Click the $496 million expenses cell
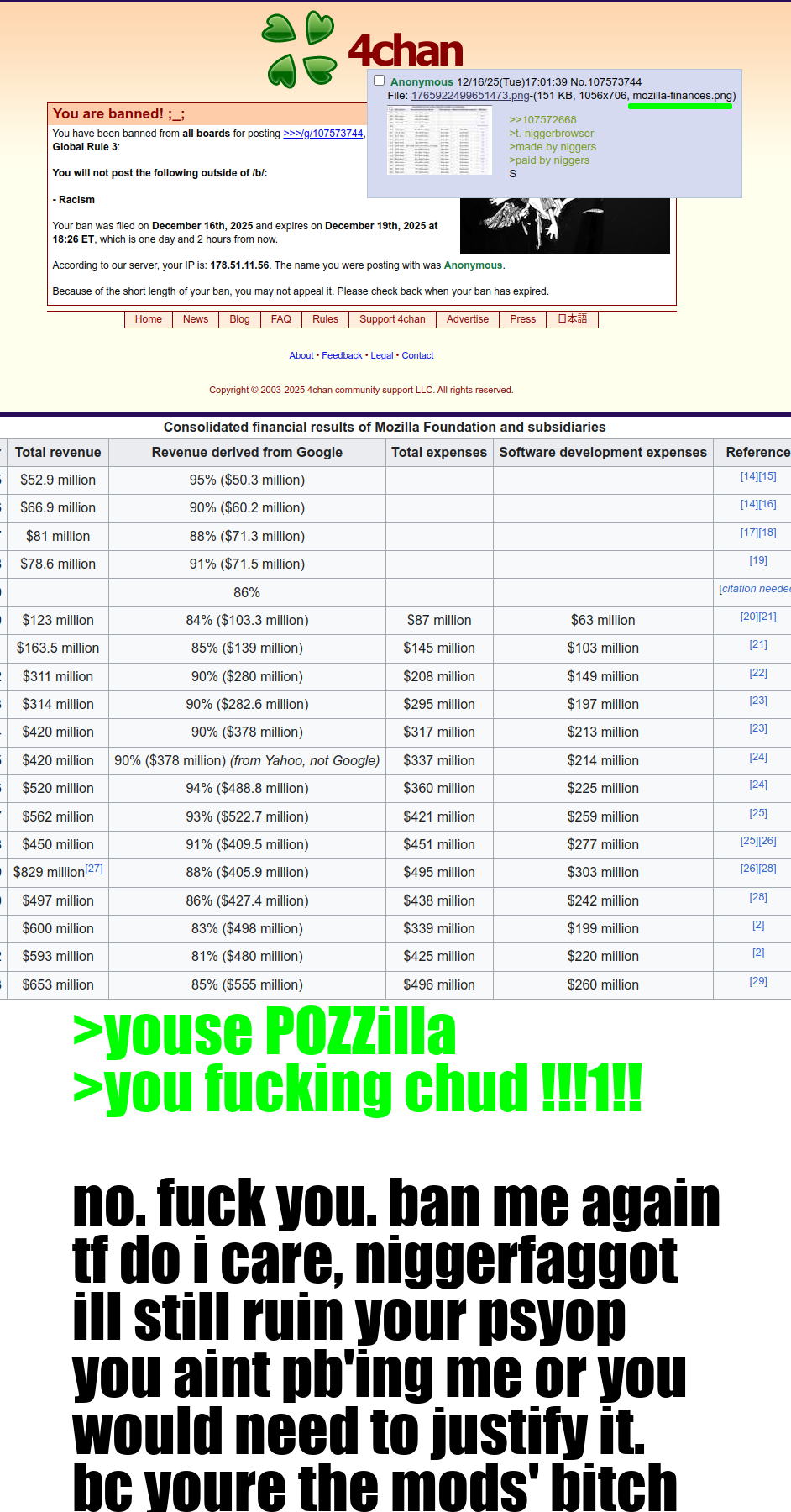Screen dimensions: 791x1512 [x=439, y=985]
